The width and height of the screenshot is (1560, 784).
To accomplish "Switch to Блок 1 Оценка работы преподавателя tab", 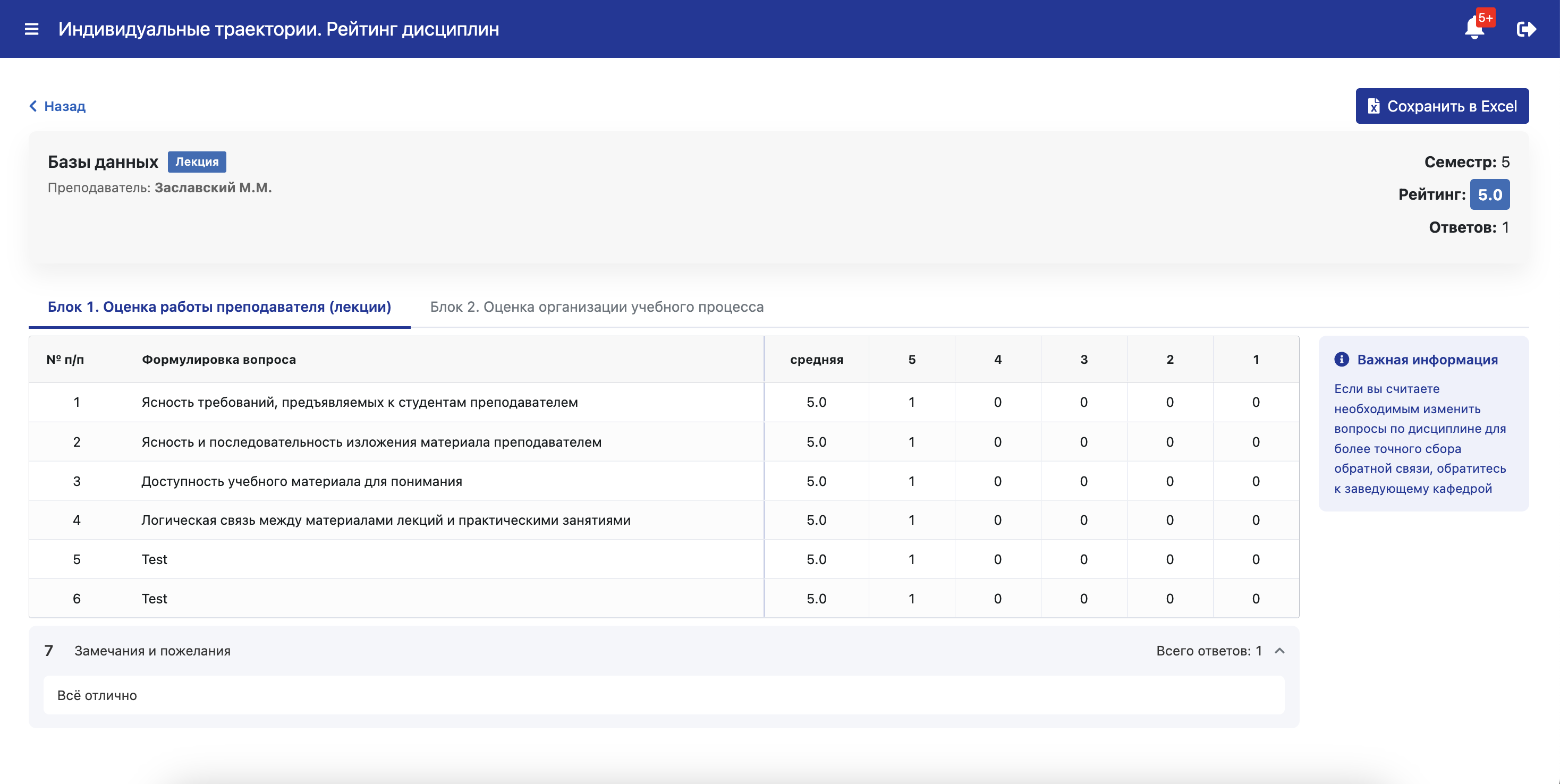I will click(219, 307).
